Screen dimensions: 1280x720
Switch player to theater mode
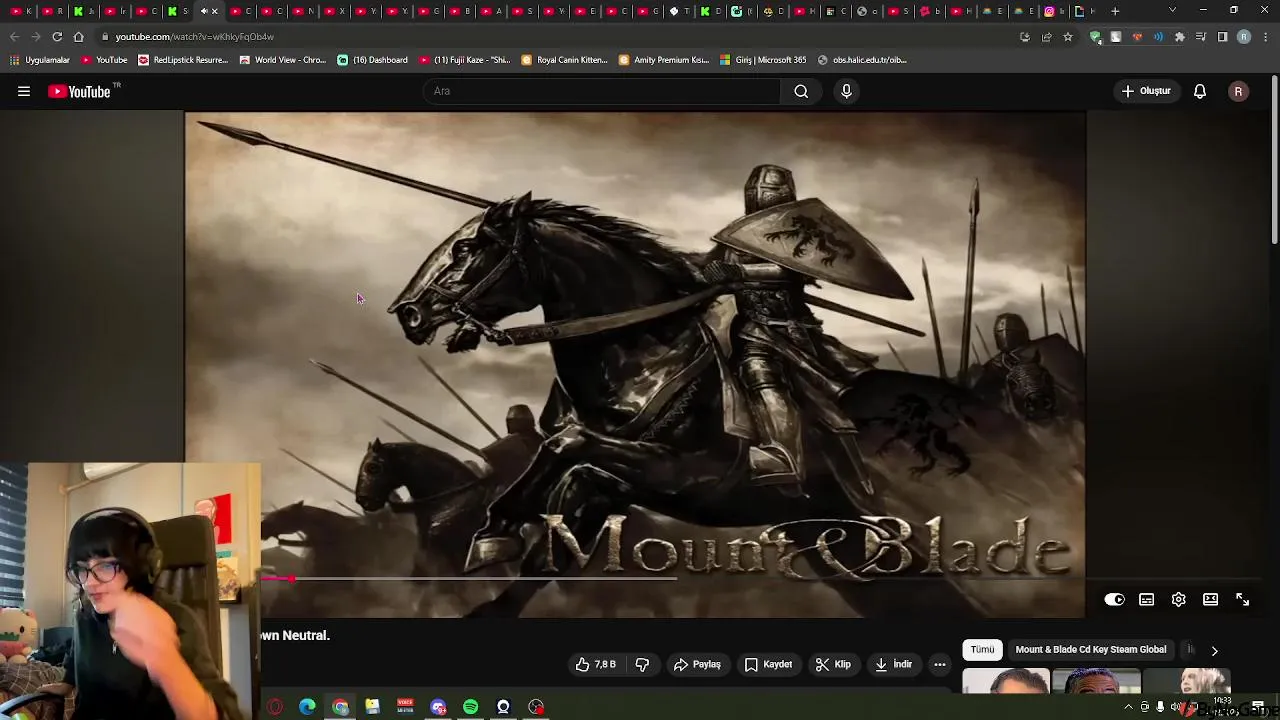(1210, 599)
